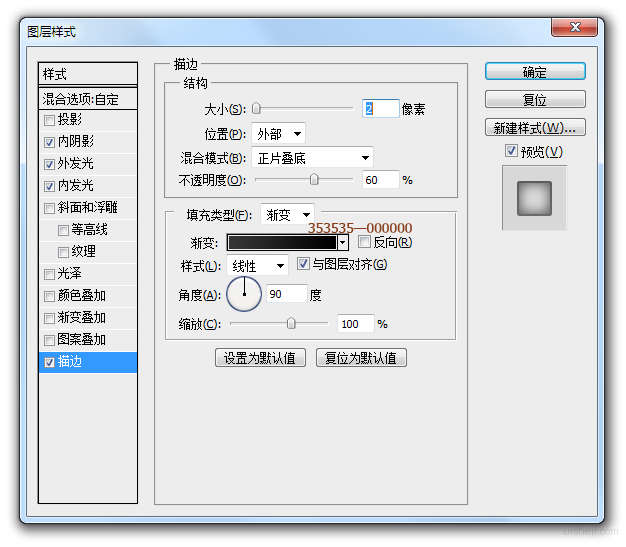
Task: Click the 复位为默认值 button
Action: [x=361, y=357]
